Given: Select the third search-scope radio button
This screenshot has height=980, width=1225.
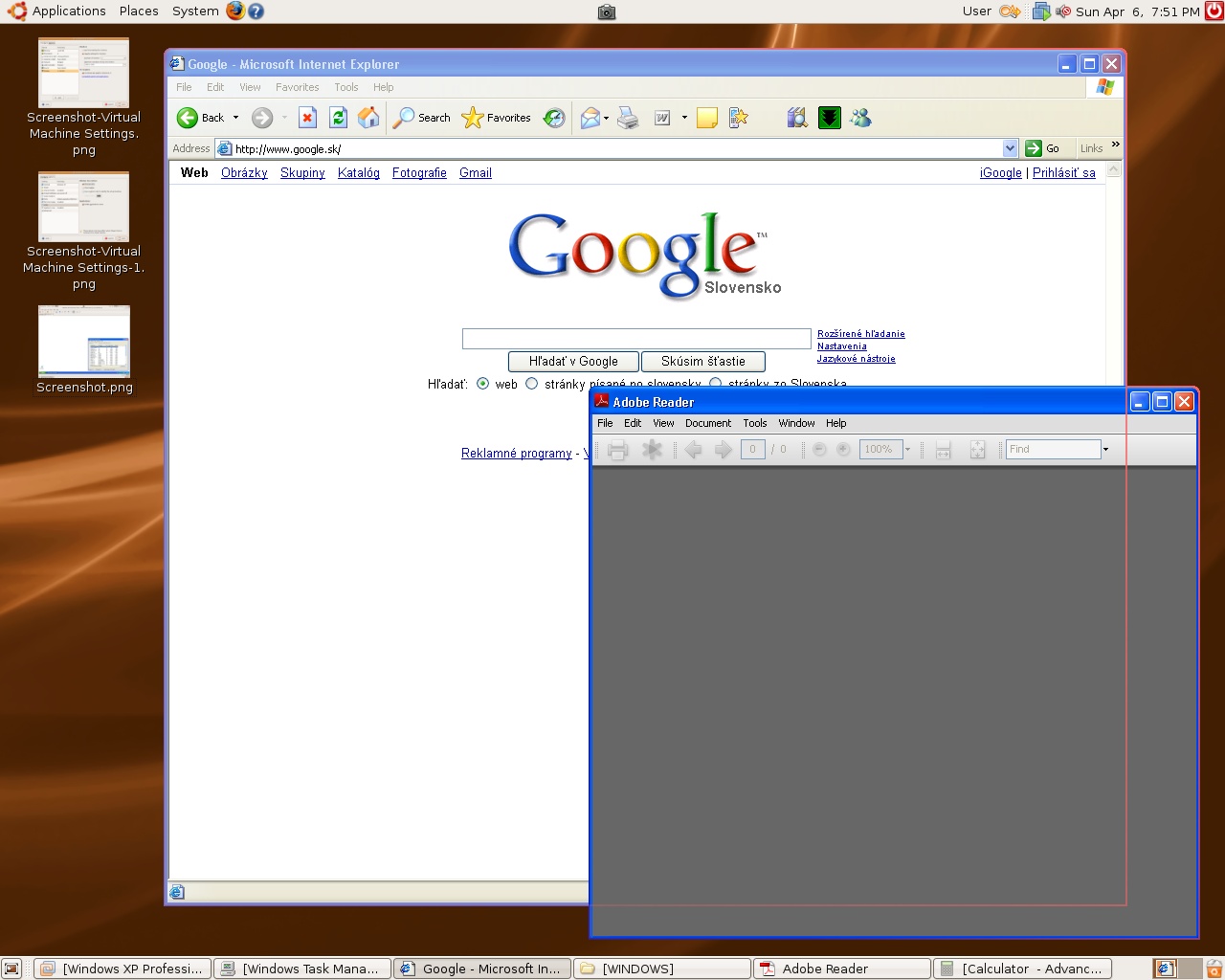Looking at the screenshot, I should tap(715, 384).
